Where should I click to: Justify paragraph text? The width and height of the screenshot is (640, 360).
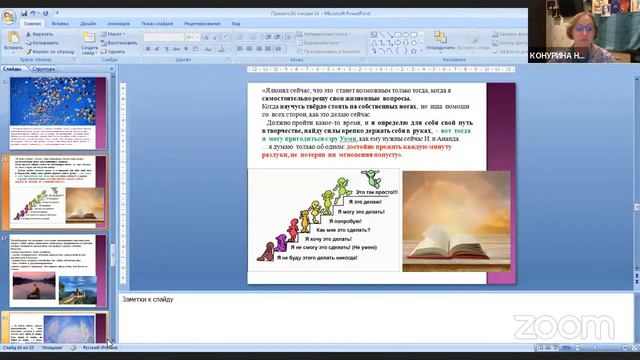(x=268, y=49)
